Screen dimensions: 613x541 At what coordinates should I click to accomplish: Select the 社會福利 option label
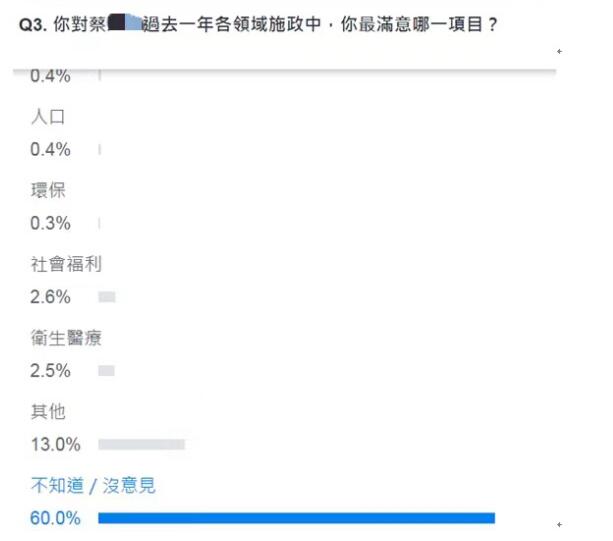[66, 265]
